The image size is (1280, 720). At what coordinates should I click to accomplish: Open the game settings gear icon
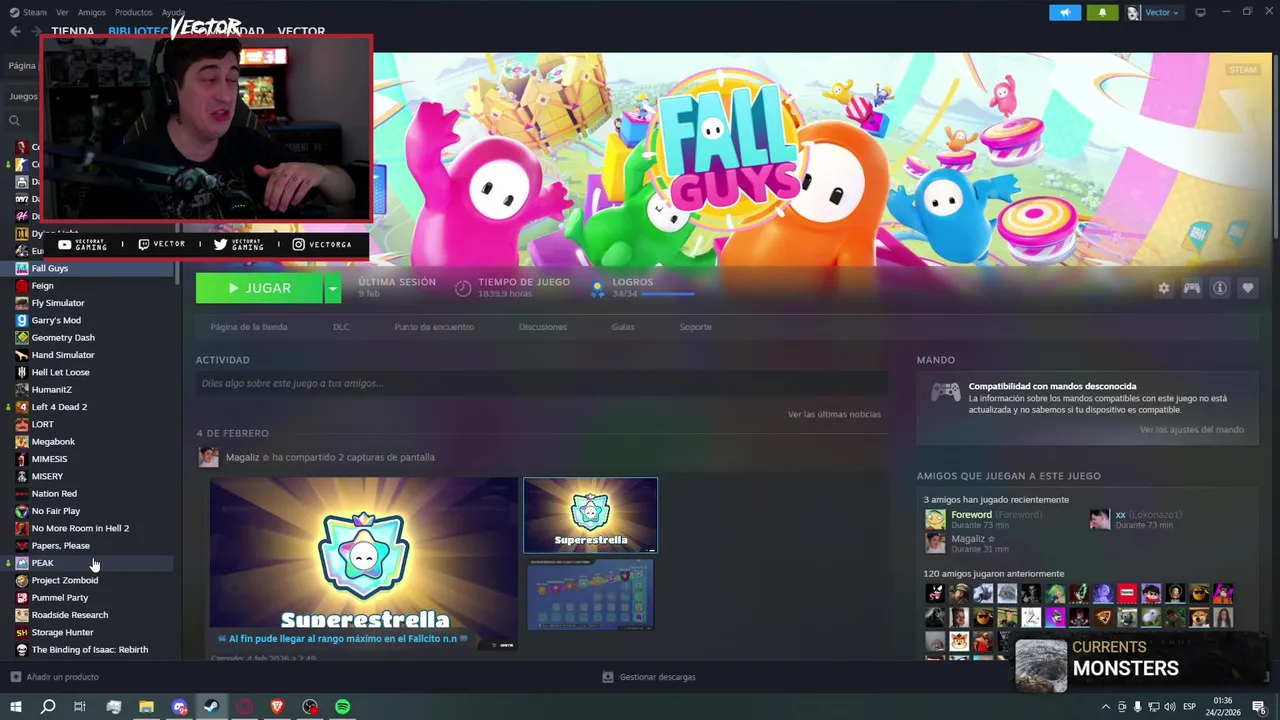point(1163,288)
